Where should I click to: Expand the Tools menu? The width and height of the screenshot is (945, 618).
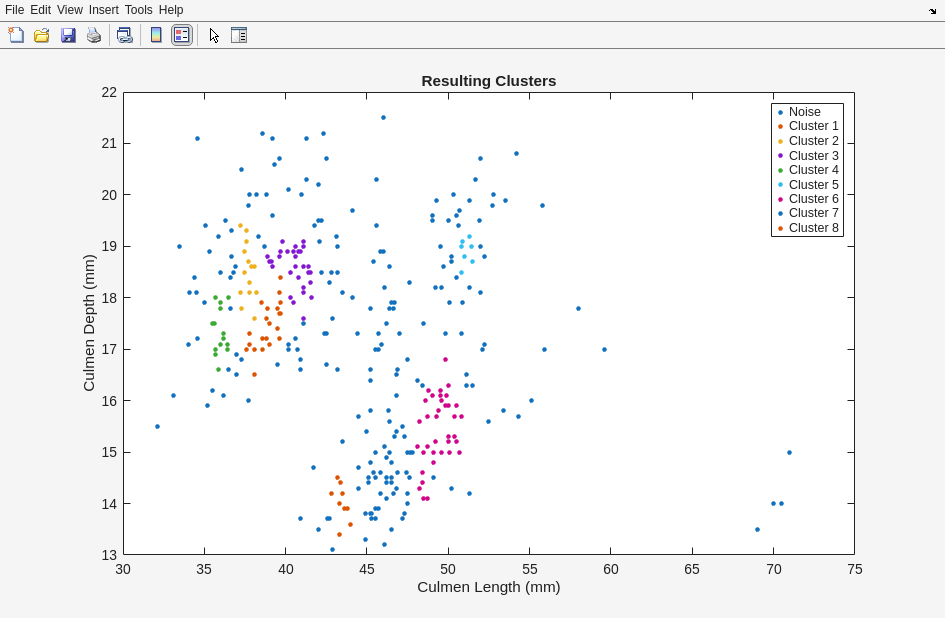pos(139,10)
